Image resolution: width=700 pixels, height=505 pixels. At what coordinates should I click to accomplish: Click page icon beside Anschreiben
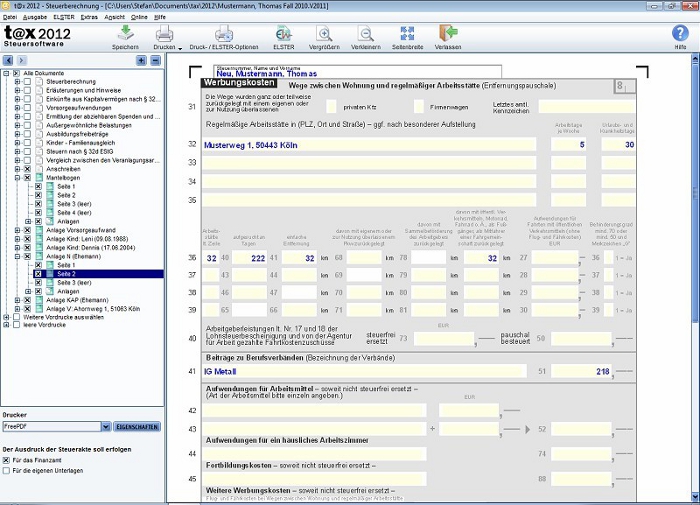tap(39, 169)
